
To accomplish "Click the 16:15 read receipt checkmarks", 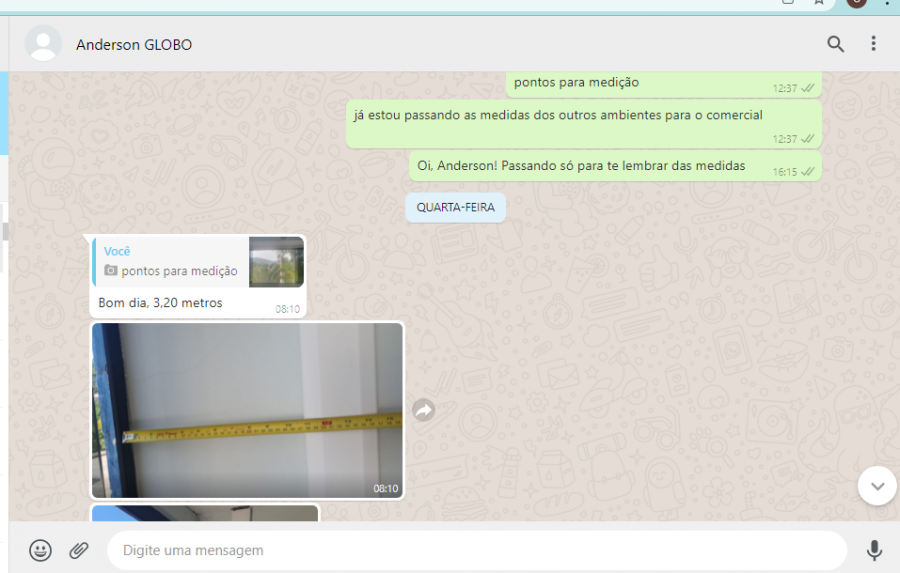I will (808, 171).
